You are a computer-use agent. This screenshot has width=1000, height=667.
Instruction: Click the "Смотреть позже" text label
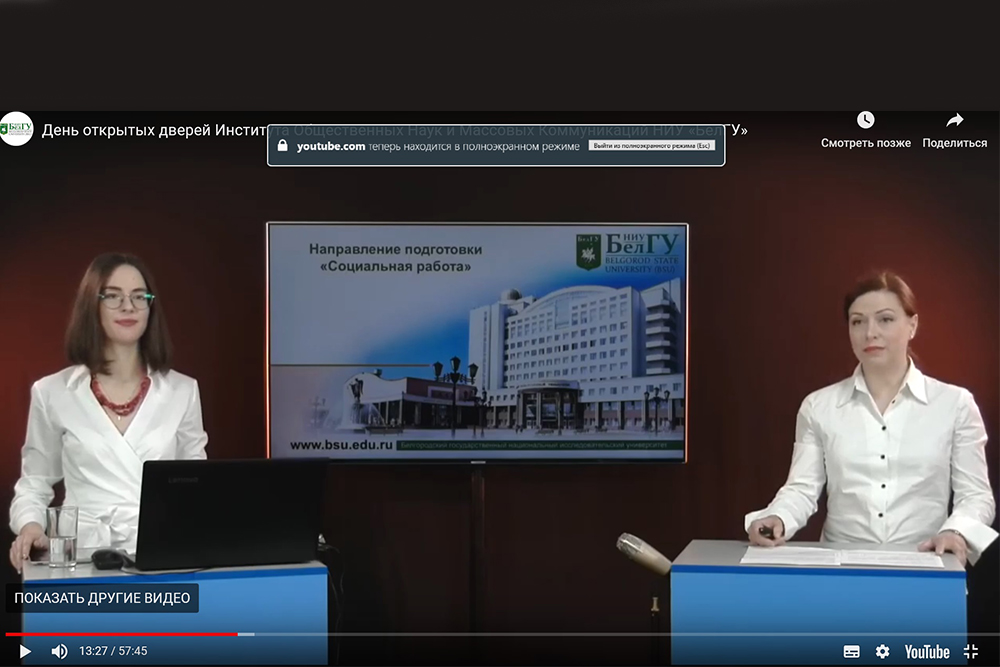click(865, 143)
